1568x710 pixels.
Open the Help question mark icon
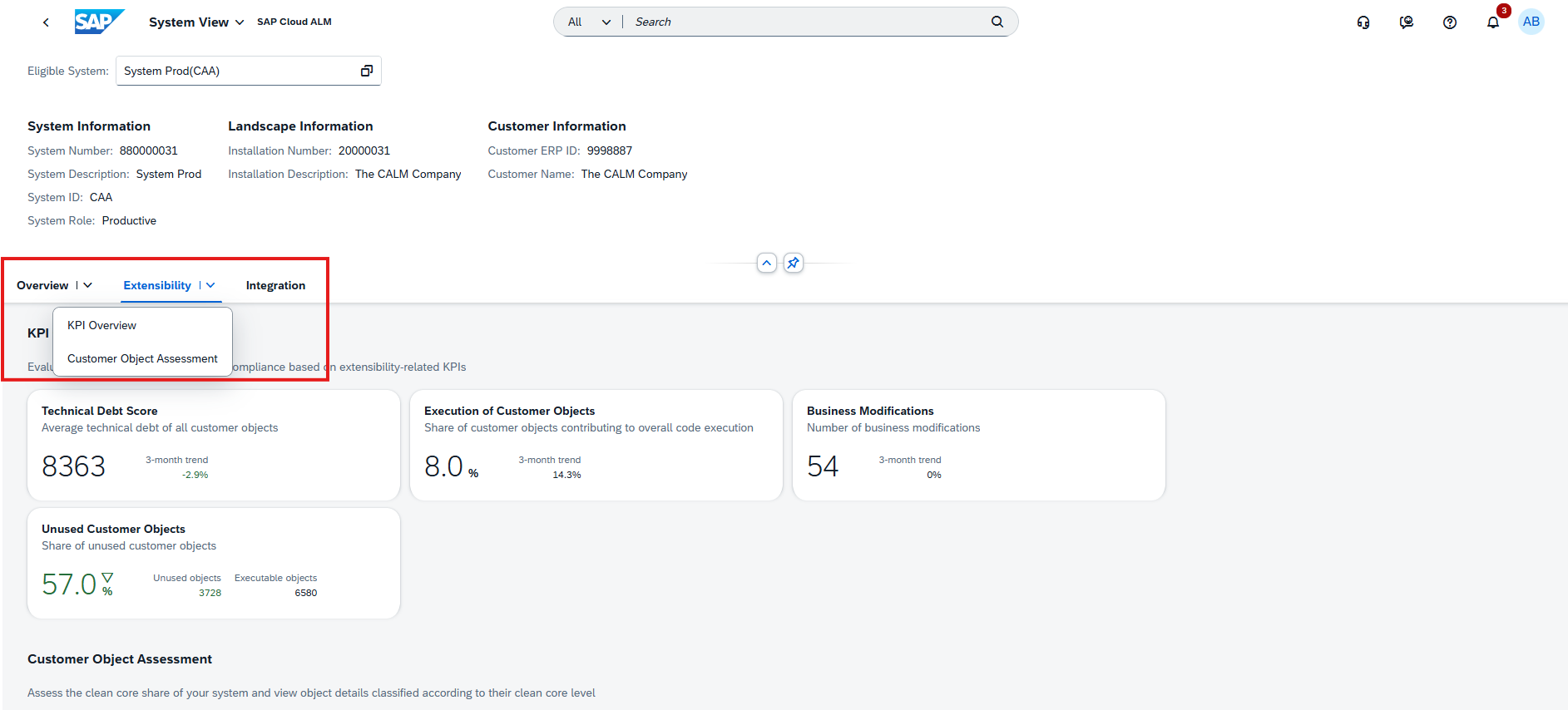[1449, 22]
